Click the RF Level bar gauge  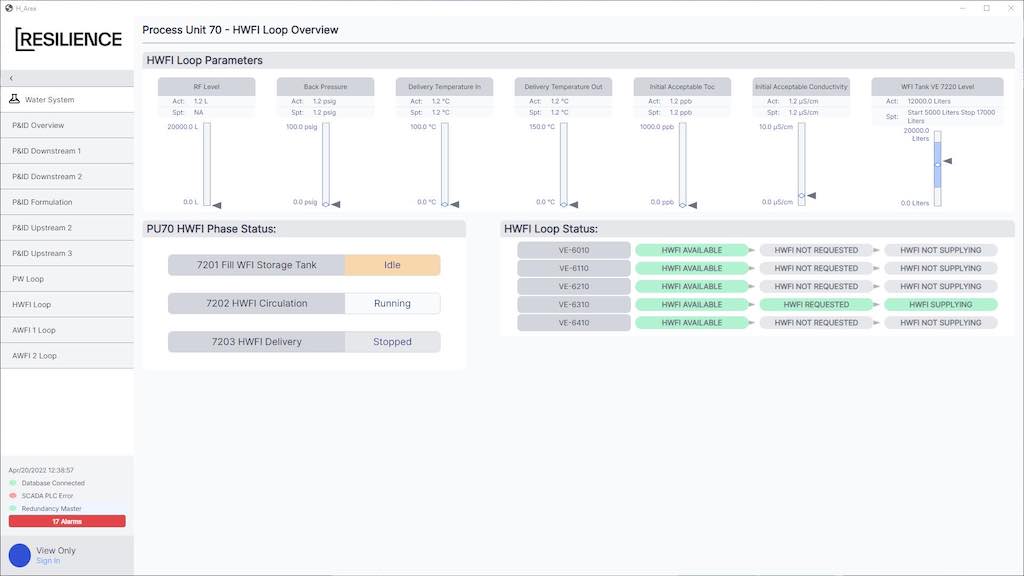coord(207,164)
